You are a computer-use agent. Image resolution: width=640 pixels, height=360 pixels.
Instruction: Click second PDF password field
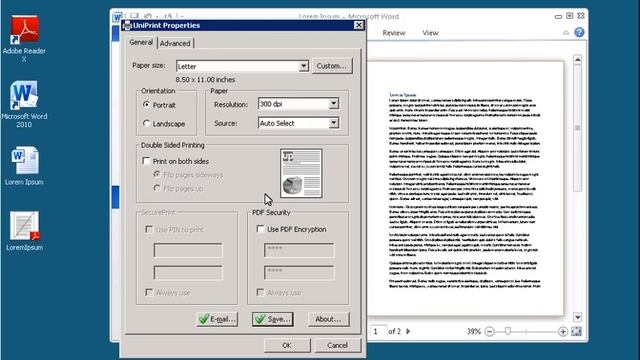[x=299, y=272]
